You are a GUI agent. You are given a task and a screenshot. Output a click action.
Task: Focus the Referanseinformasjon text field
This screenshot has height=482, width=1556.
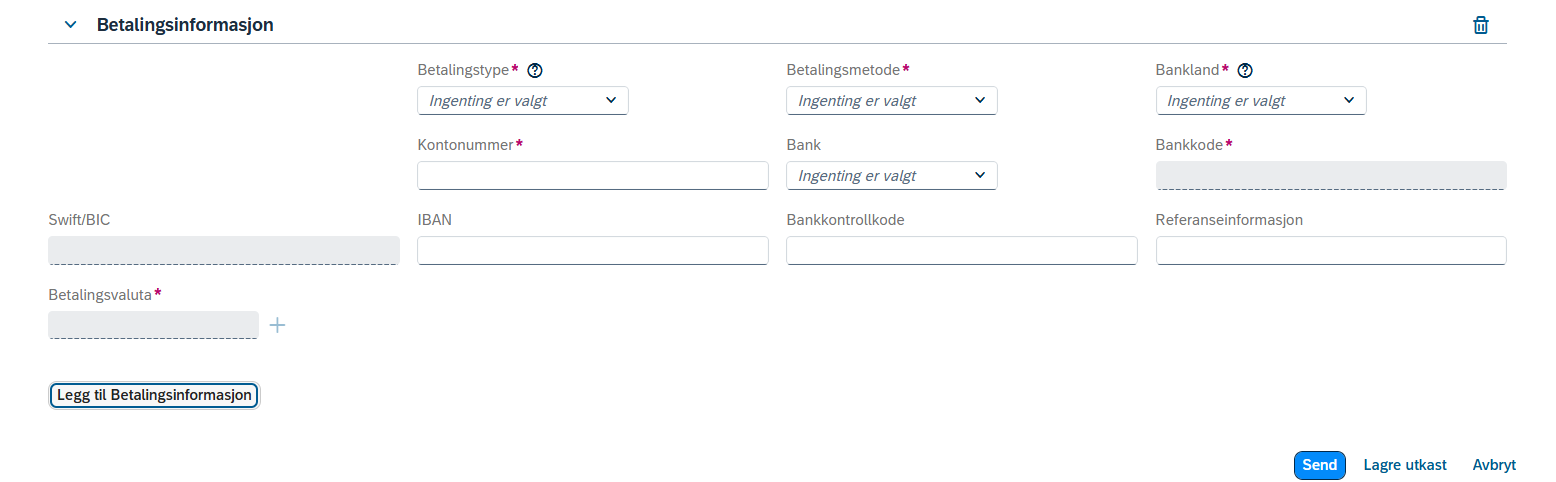click(1331, 250)
